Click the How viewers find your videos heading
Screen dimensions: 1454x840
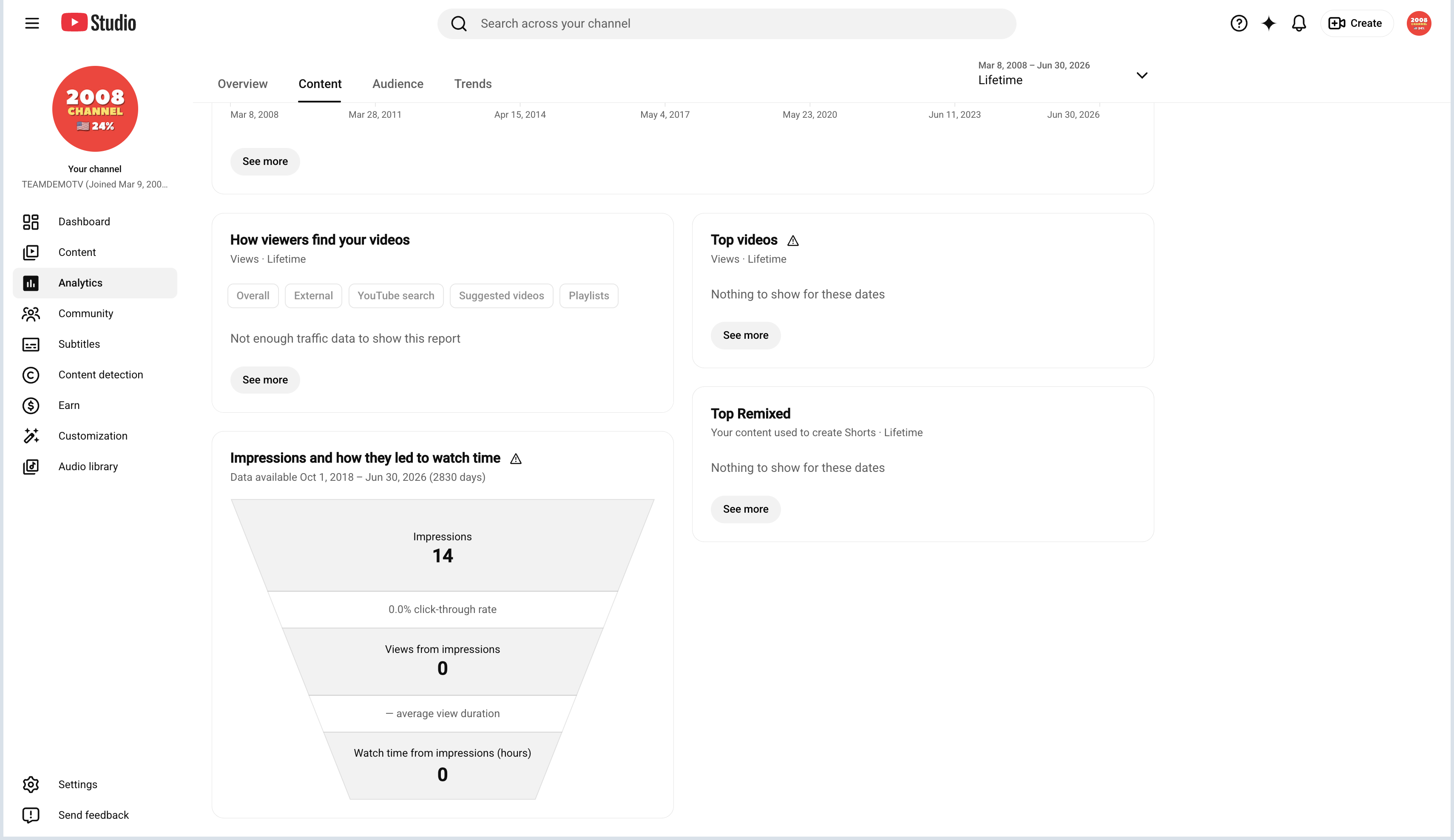[x=320, y=240]
